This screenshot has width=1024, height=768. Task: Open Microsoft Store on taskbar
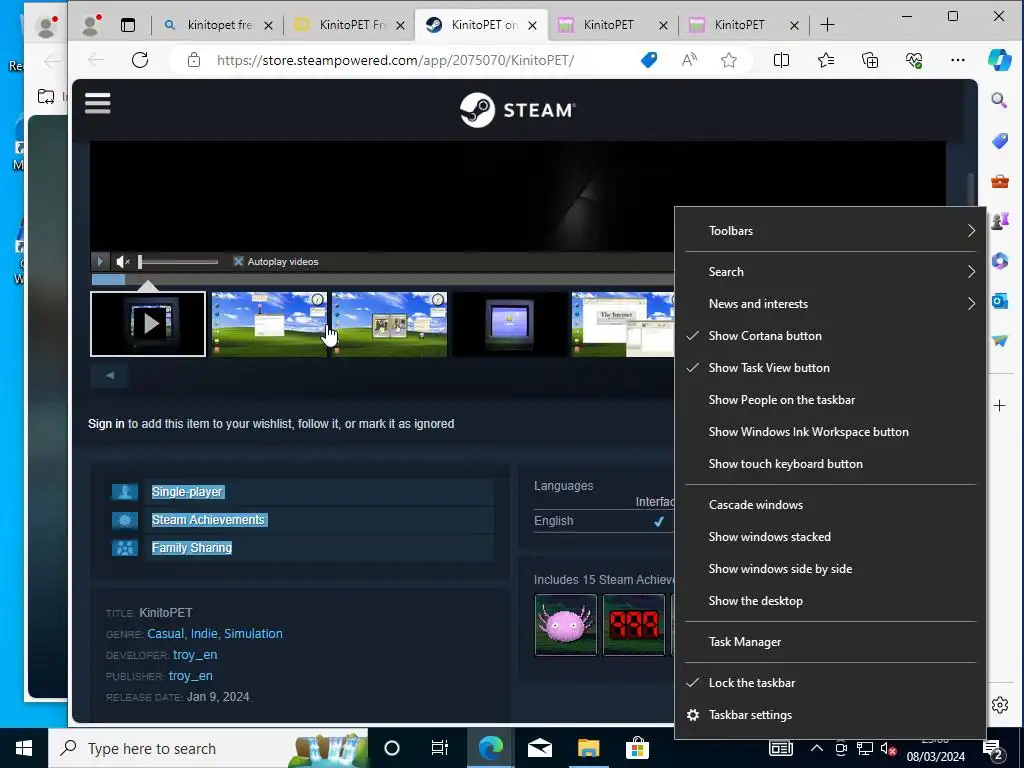(x=637, y=748)
